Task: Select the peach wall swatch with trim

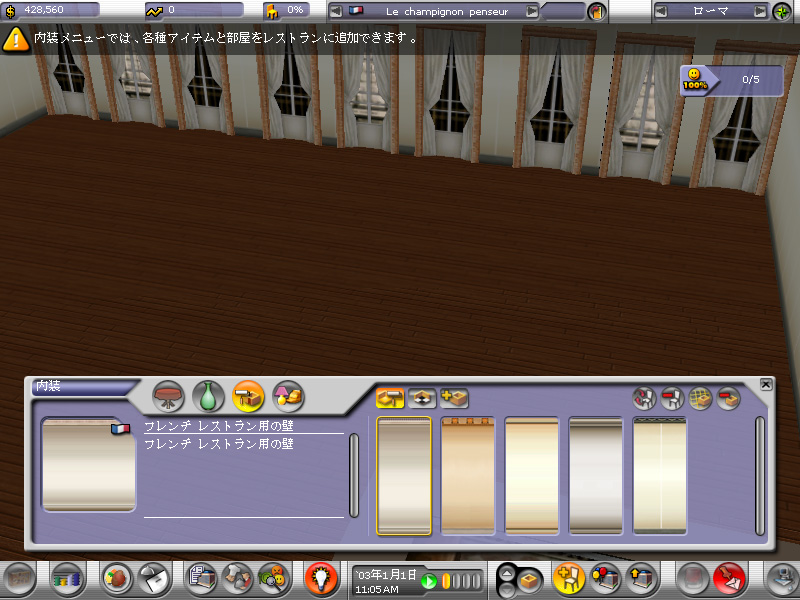Action: coord(467,476)
